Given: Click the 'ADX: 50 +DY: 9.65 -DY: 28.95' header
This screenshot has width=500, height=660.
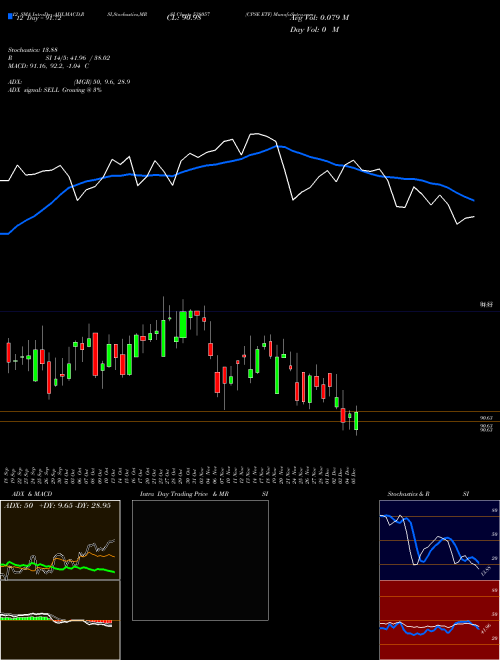Looking at the screenshot, I should tap(57, 505).
